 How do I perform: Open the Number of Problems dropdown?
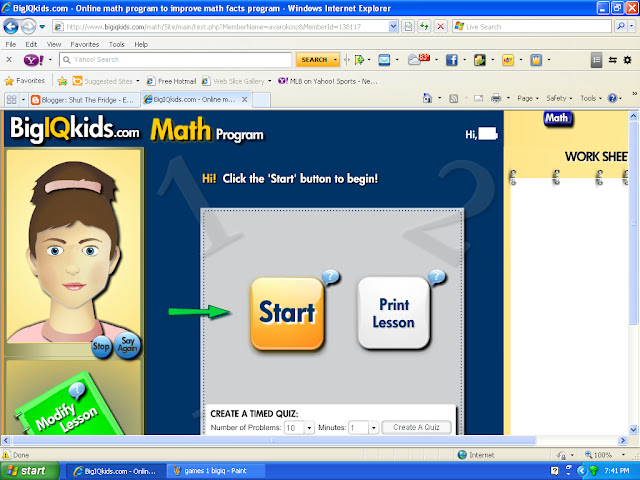click(309, 428)
